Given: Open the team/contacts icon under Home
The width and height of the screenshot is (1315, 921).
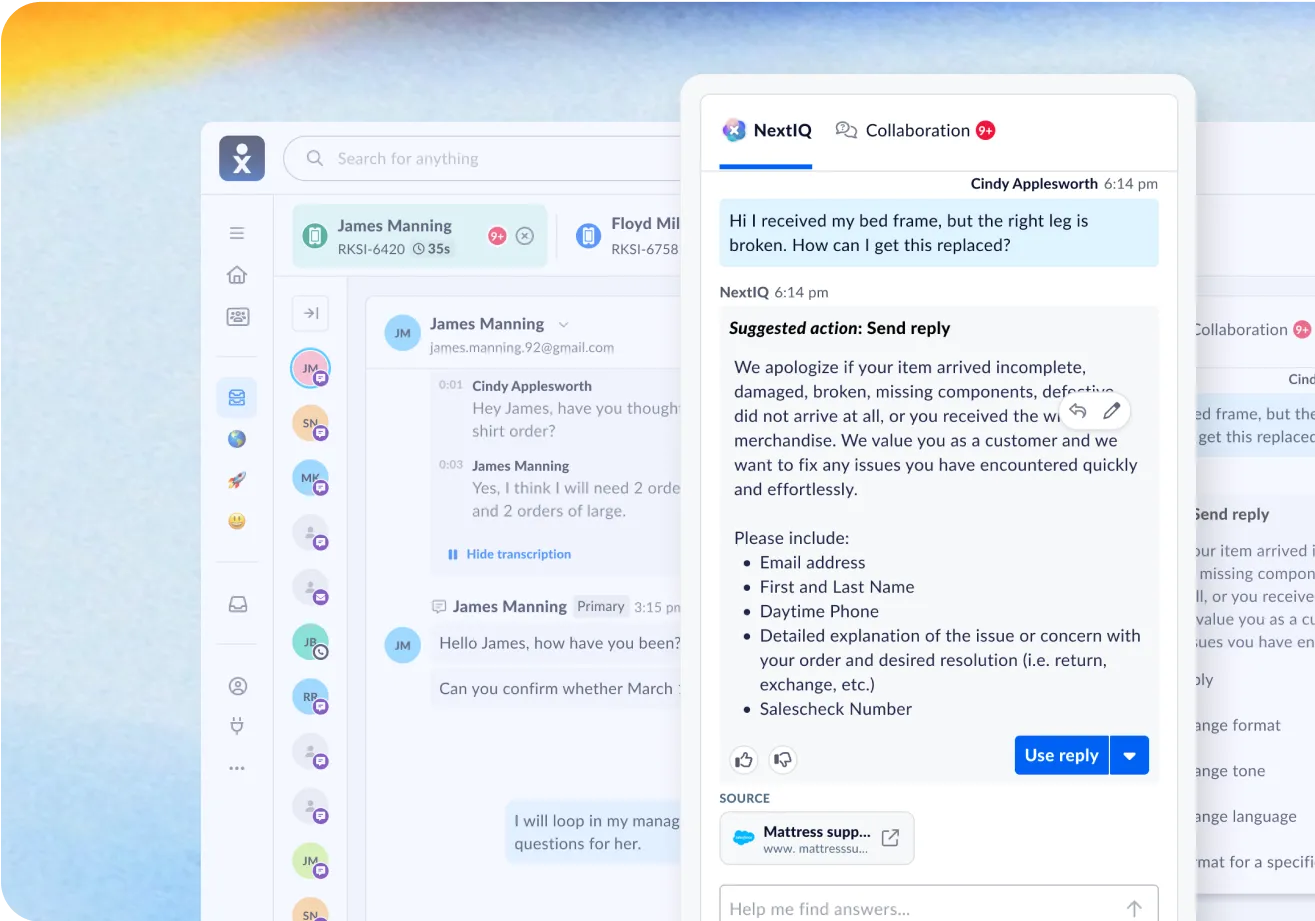Looking at the screenshot, I should (237, 317).
